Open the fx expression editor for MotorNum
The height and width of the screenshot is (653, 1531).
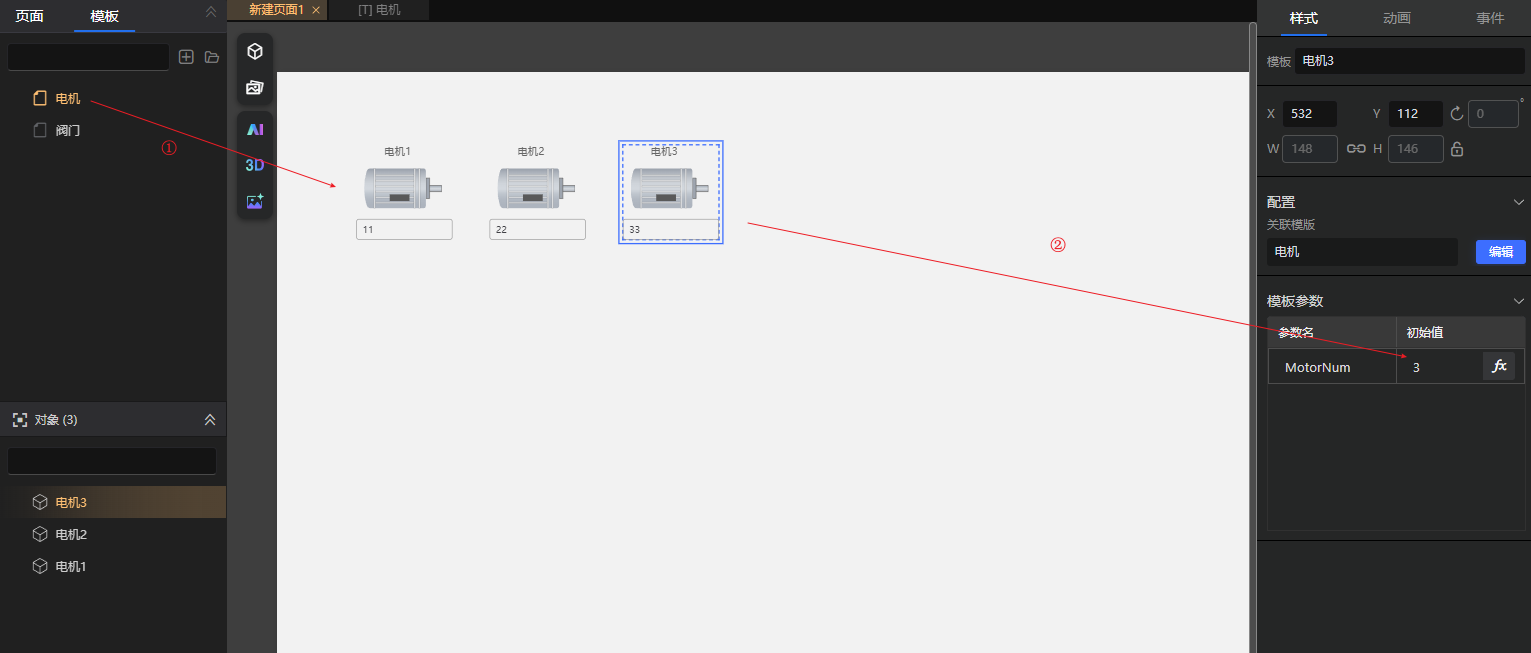[x=1499, y=366]
